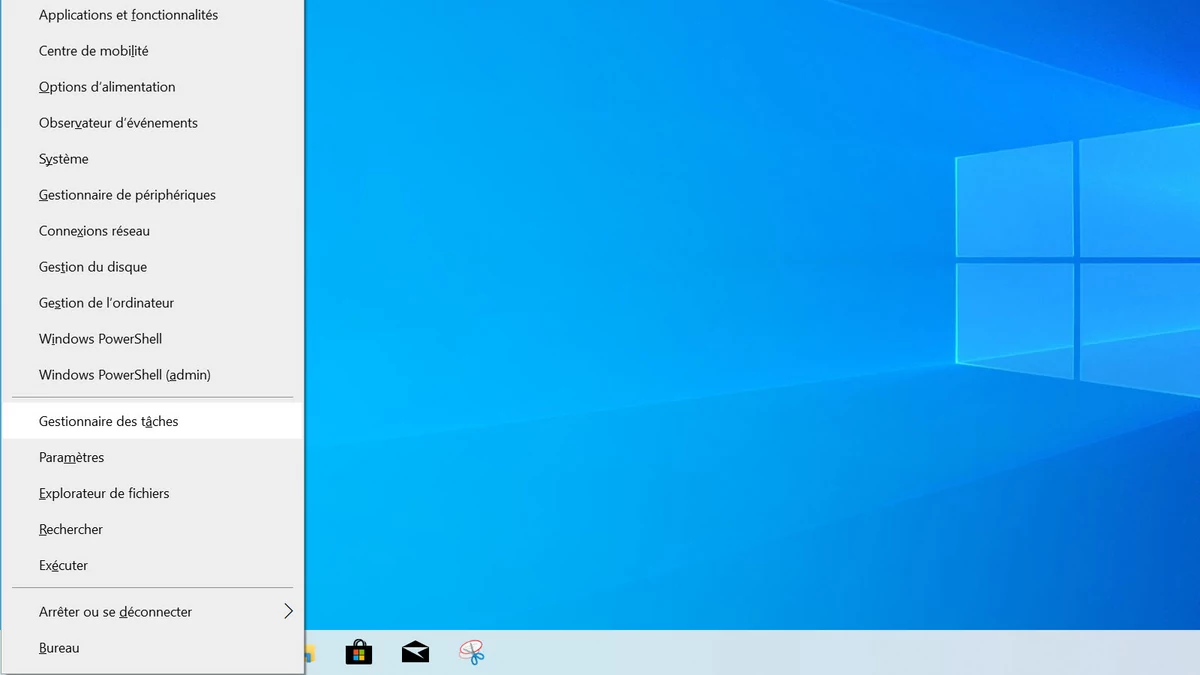Select Exécuter to open the Run dialog
The width and height of the screenshot is (1200, 675).
[63, 565]
